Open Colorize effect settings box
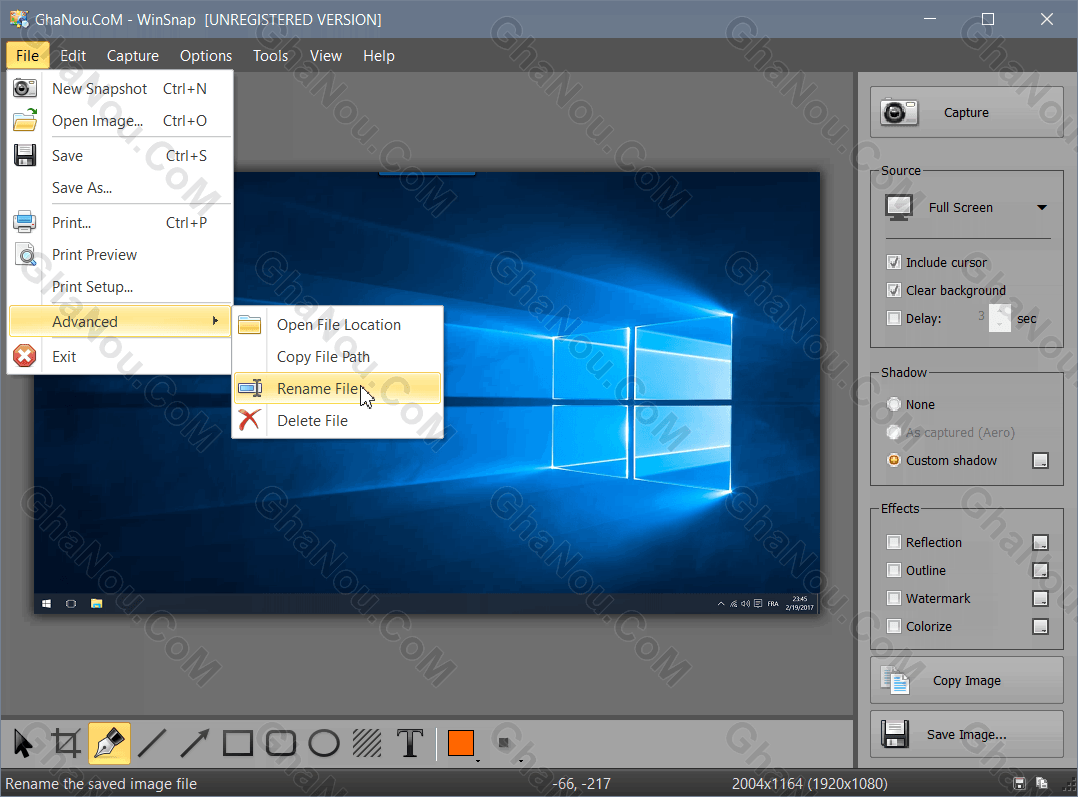The height and width of the screenshot is (797, 1078). click(x=1040, y=626)
